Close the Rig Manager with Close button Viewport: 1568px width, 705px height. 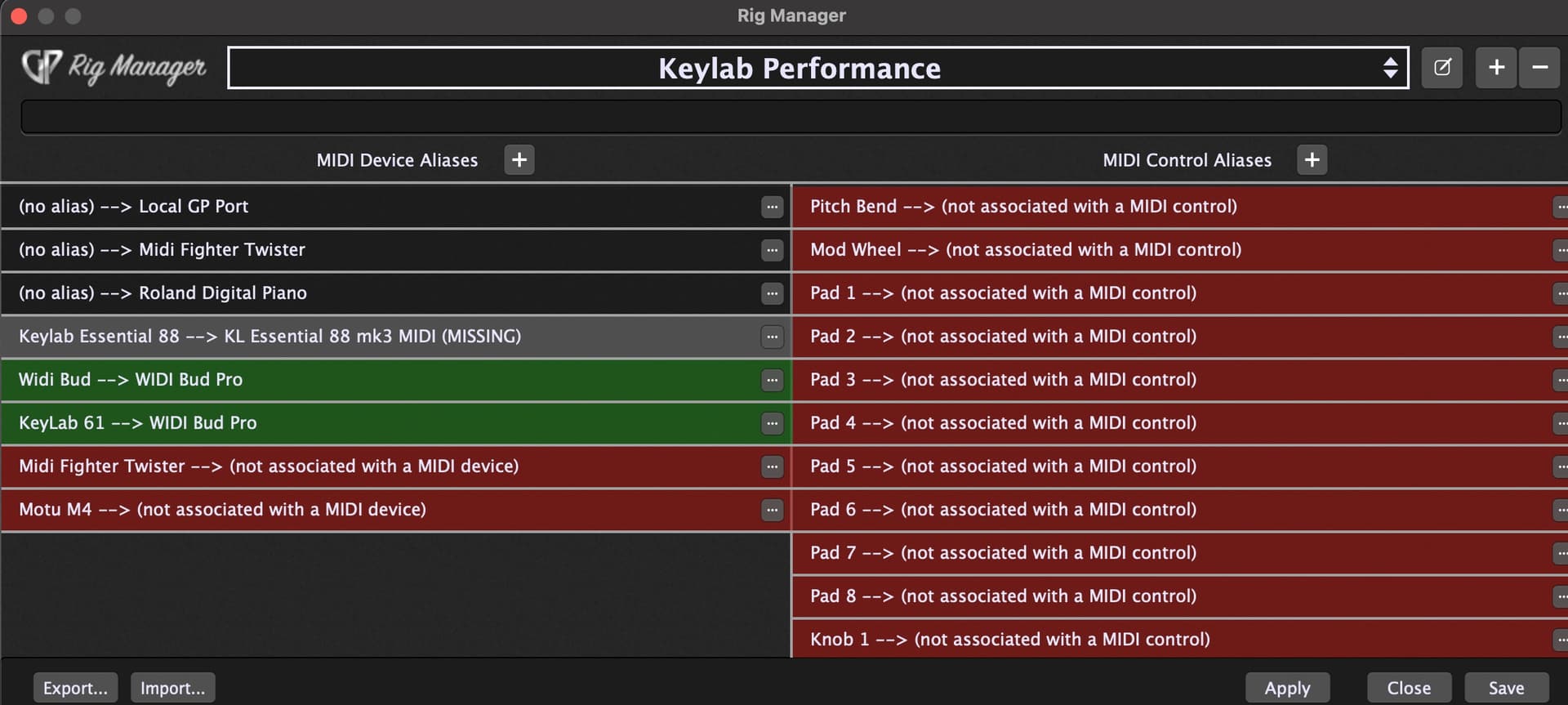(1409, 688)
